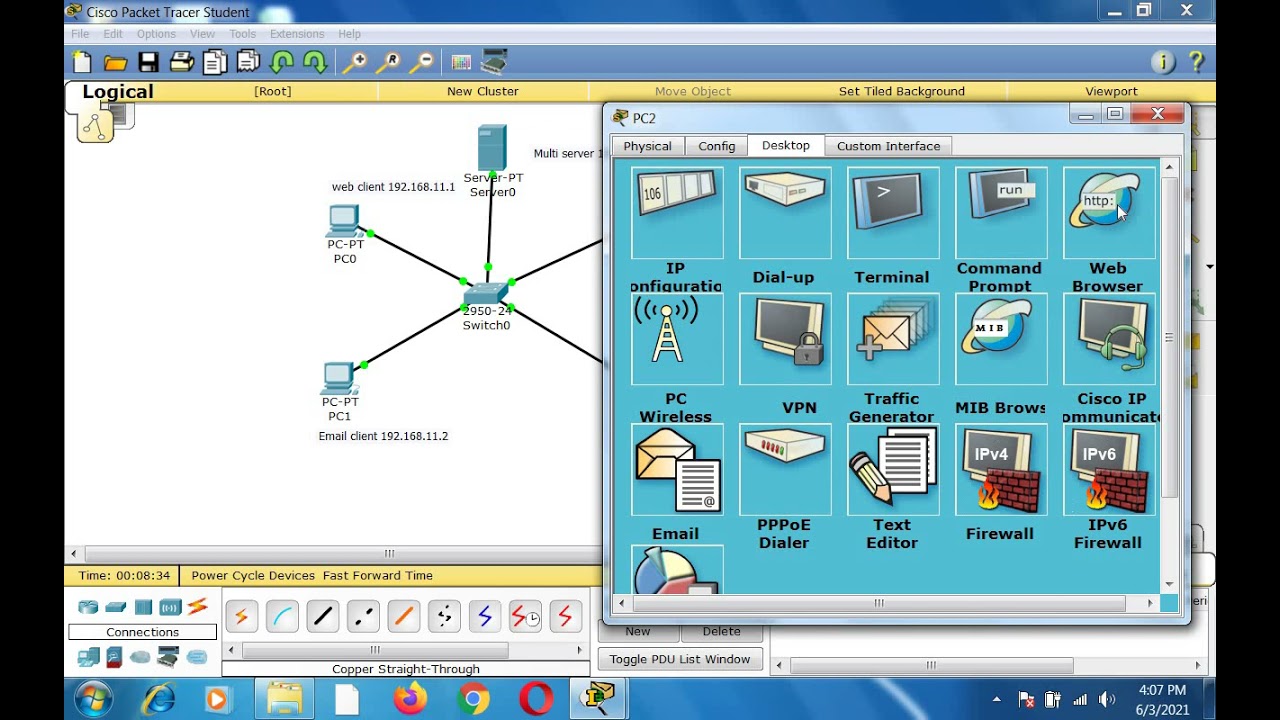Image resolution: width=1280 pixels, height=720 pixels.
Task: Save the network with floppy icon
Action: (148, 62)
